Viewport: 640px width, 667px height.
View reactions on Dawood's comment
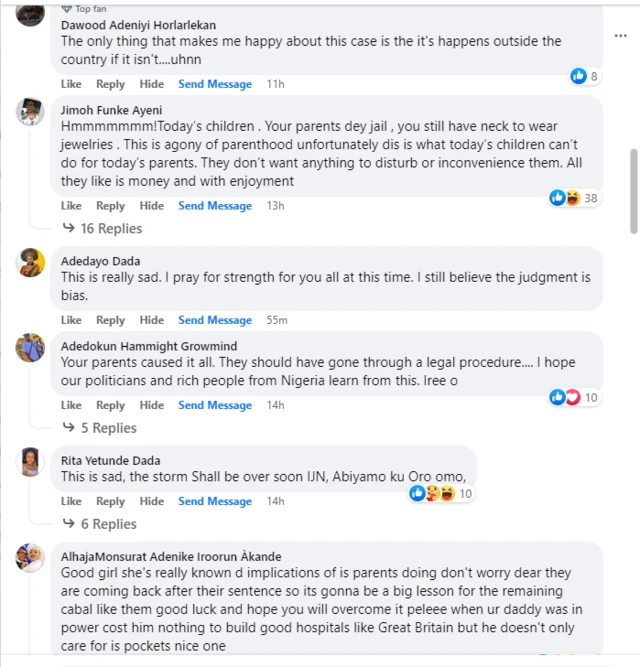pyautogui.click(x=584, y=76)
